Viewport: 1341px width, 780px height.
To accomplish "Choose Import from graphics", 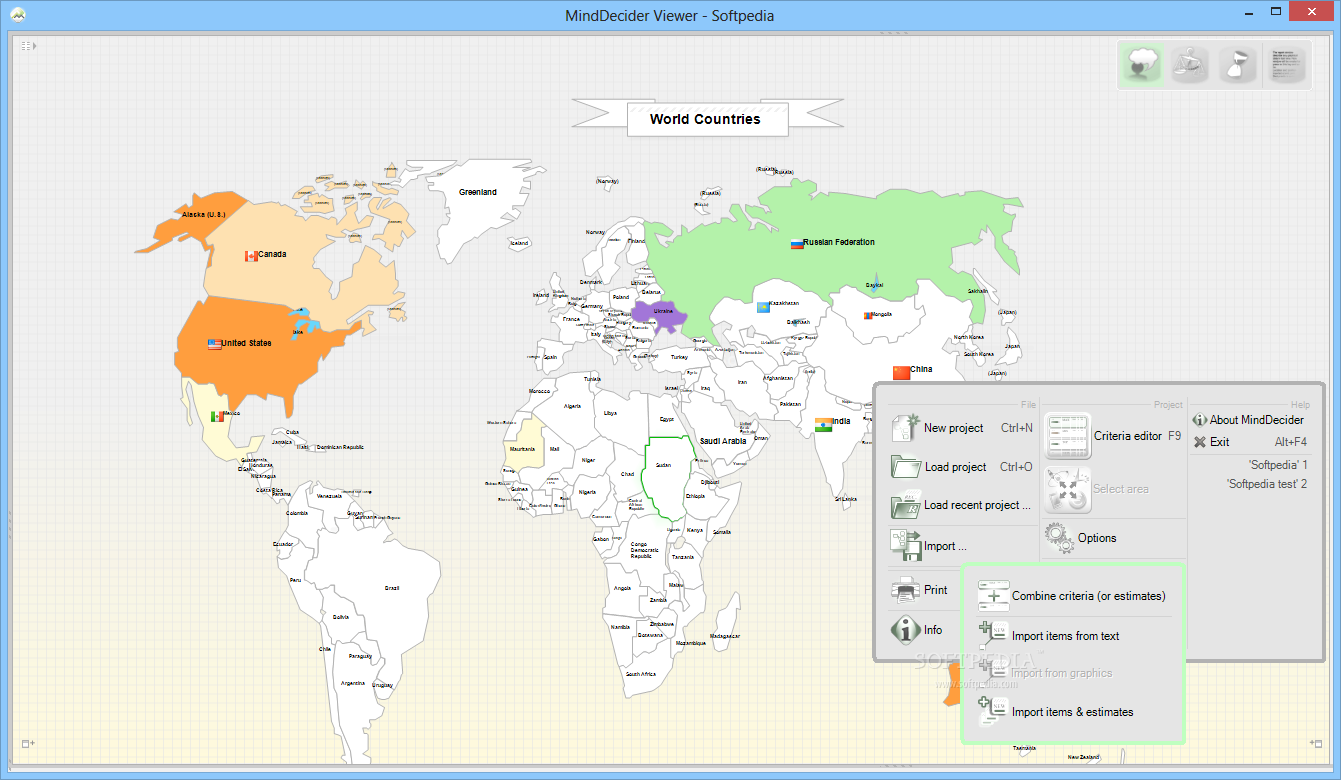I will point(1046,673).
